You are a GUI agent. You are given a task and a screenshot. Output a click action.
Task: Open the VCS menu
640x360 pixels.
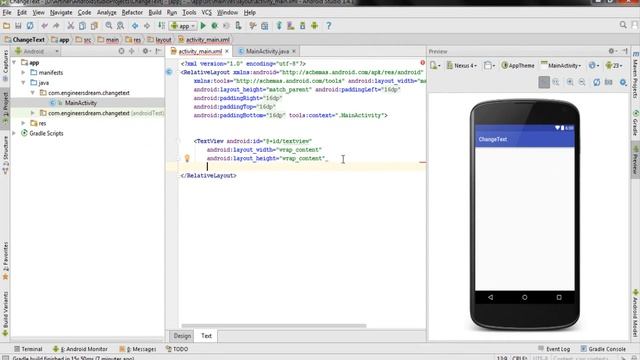tap(207, 13)
